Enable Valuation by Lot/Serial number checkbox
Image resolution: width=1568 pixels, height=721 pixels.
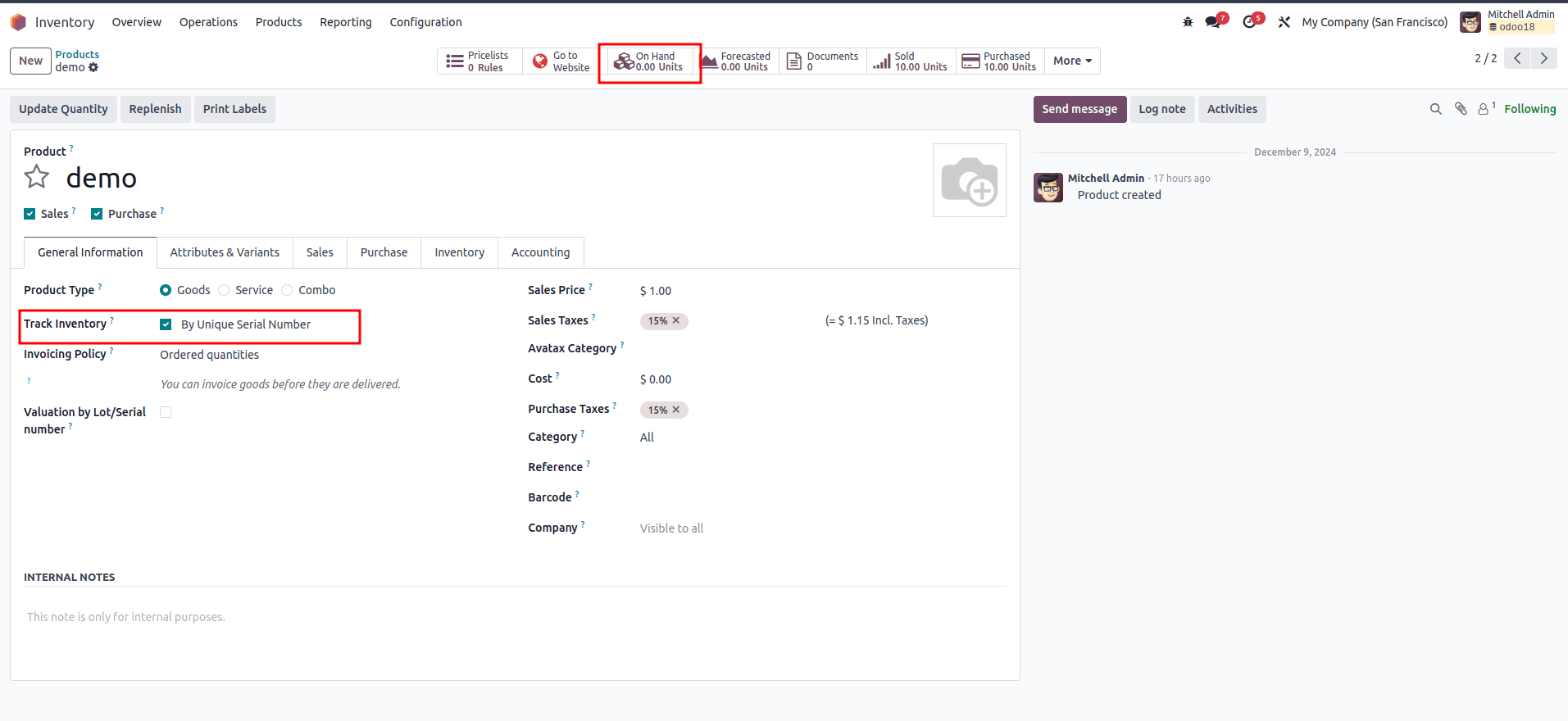166,412
